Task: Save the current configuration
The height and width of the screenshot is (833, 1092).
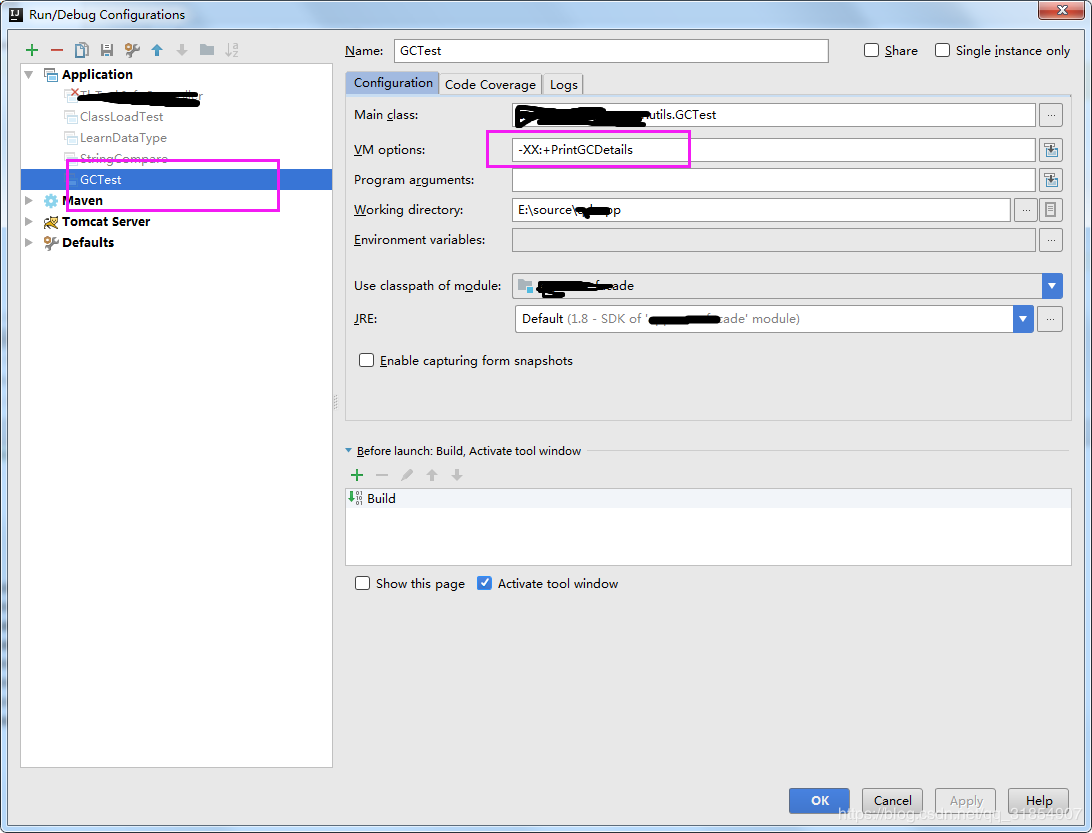Action: pyautogui.click(x=106, y=49)
